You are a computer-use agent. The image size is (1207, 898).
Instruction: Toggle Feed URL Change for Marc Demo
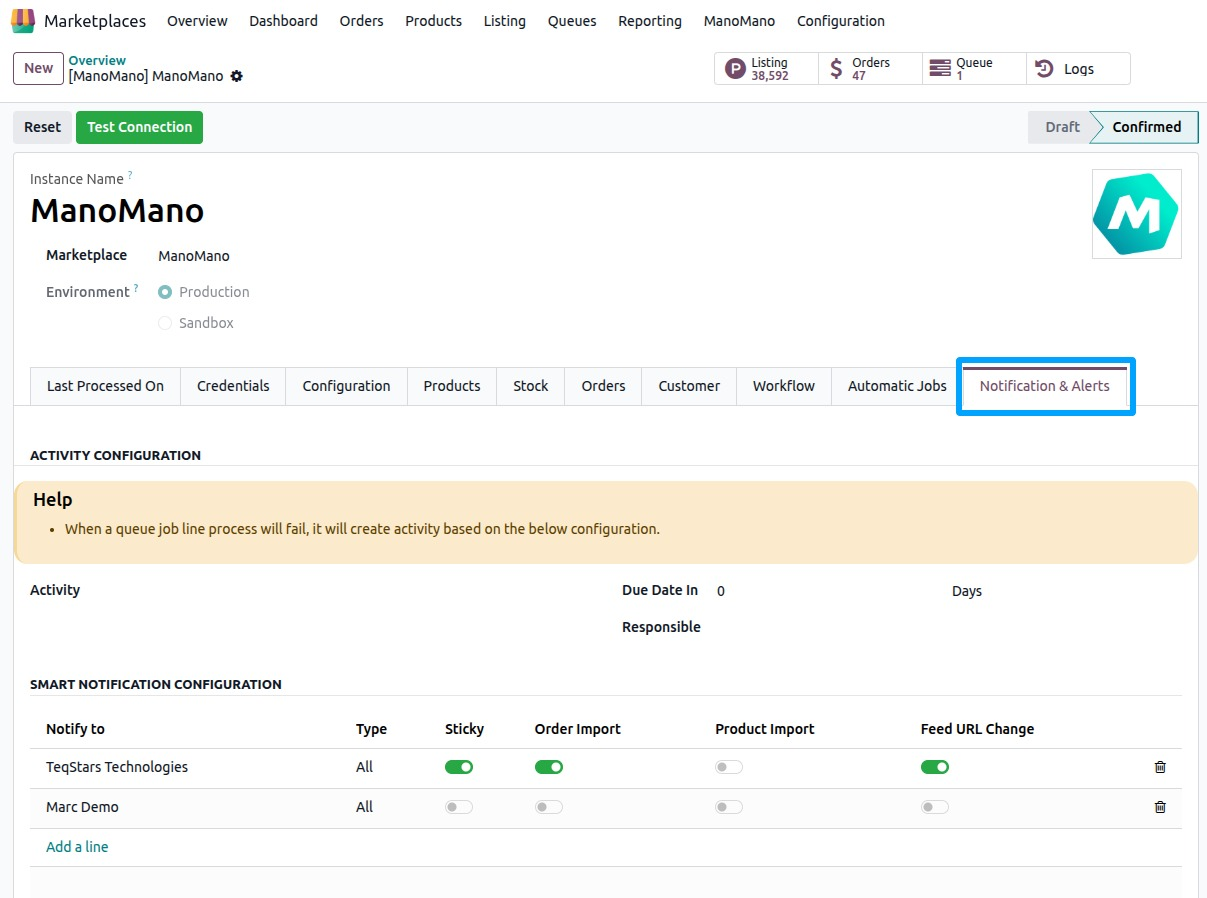[x=935, y=807]
